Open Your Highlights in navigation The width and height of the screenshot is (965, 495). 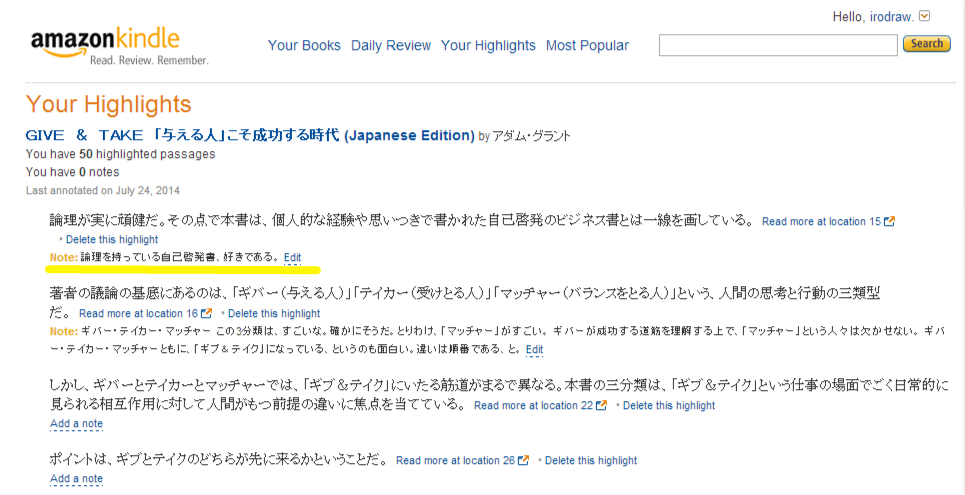[488, 46]
